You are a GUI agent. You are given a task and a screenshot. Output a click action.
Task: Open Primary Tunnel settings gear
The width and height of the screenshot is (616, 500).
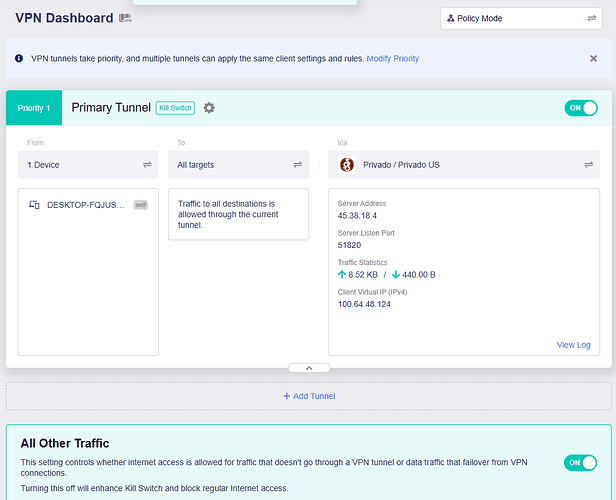[209, 108]
